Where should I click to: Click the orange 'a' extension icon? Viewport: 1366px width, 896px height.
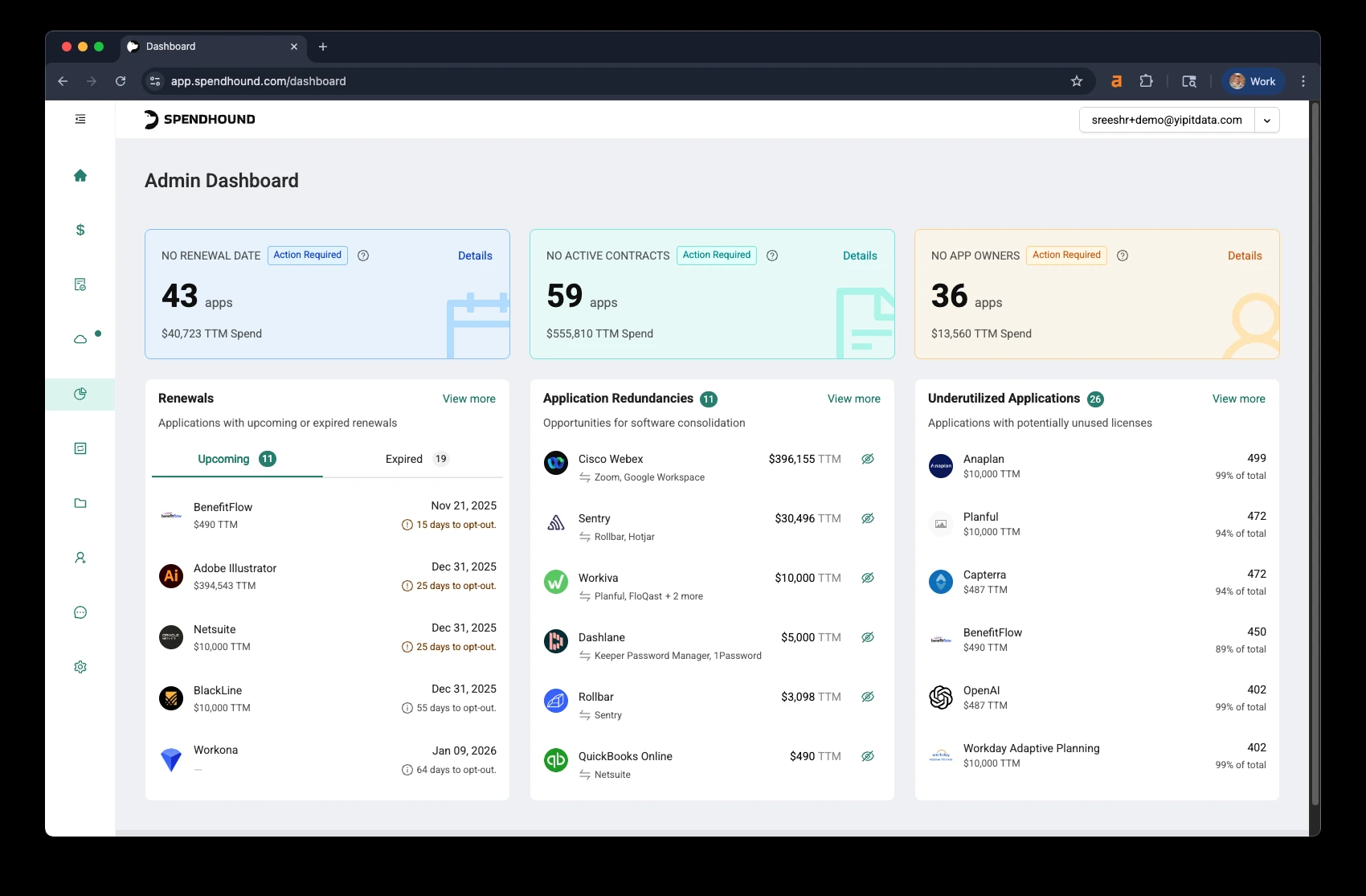click(x=1116, y=81)
